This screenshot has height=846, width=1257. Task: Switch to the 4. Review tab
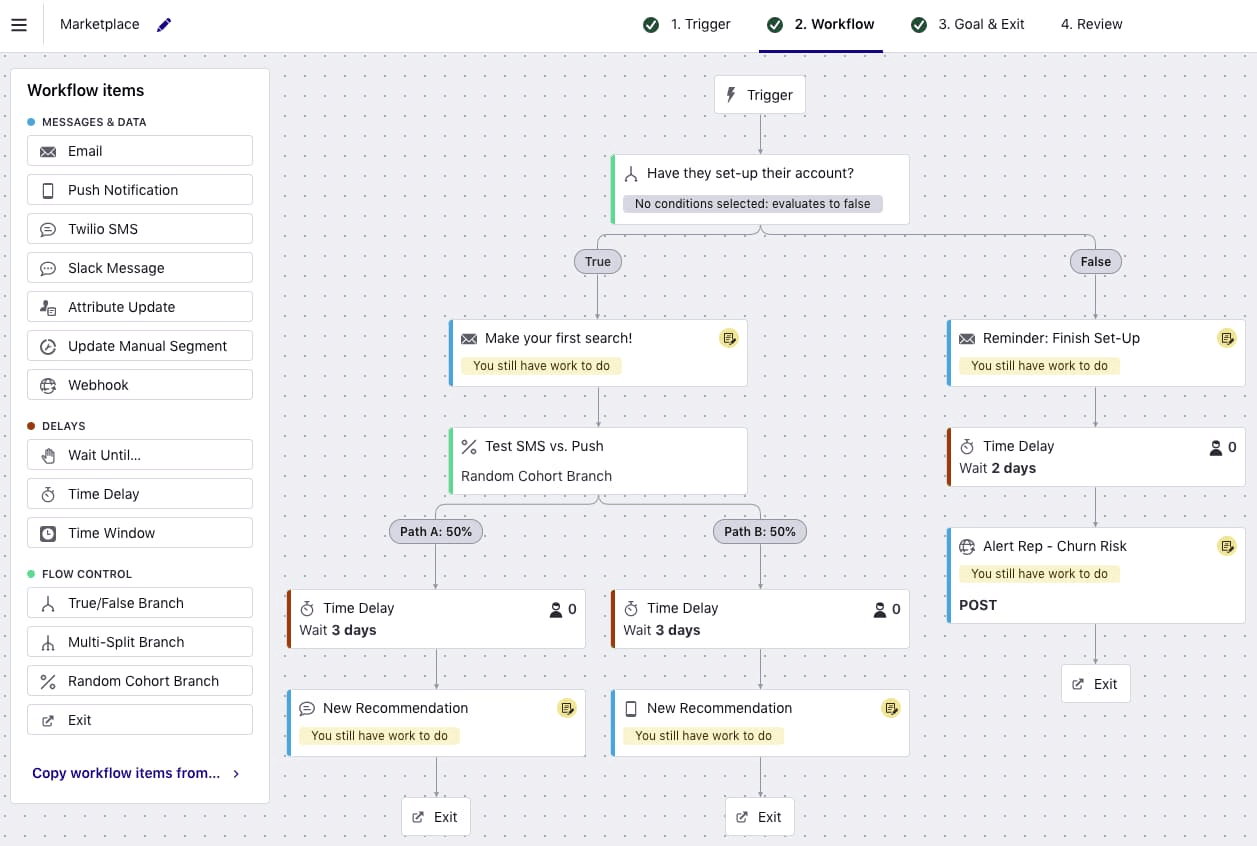pos(1091,24)
